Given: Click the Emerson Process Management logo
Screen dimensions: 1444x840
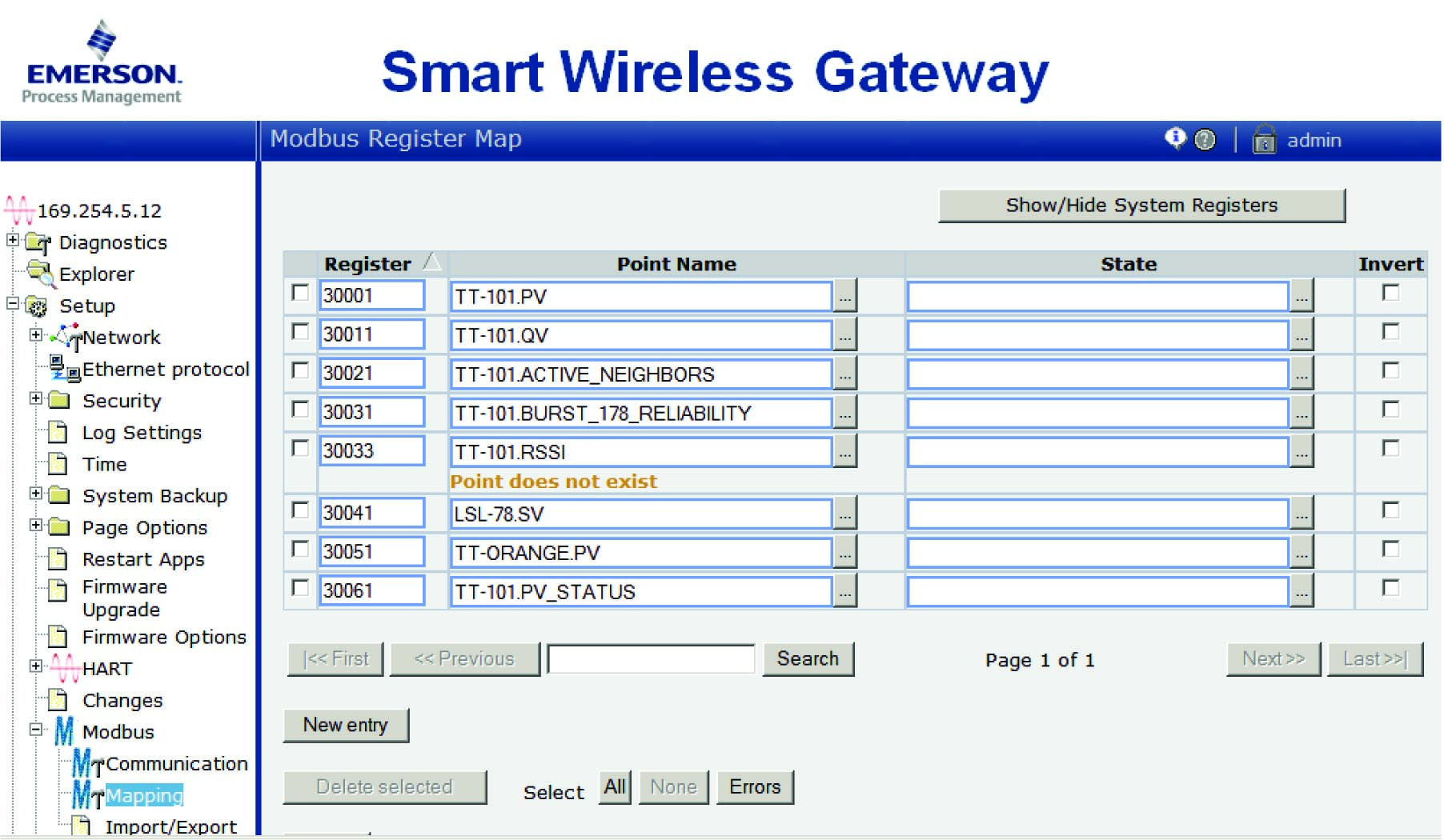Looking at the screenshot, I should [x=102, y=62].
